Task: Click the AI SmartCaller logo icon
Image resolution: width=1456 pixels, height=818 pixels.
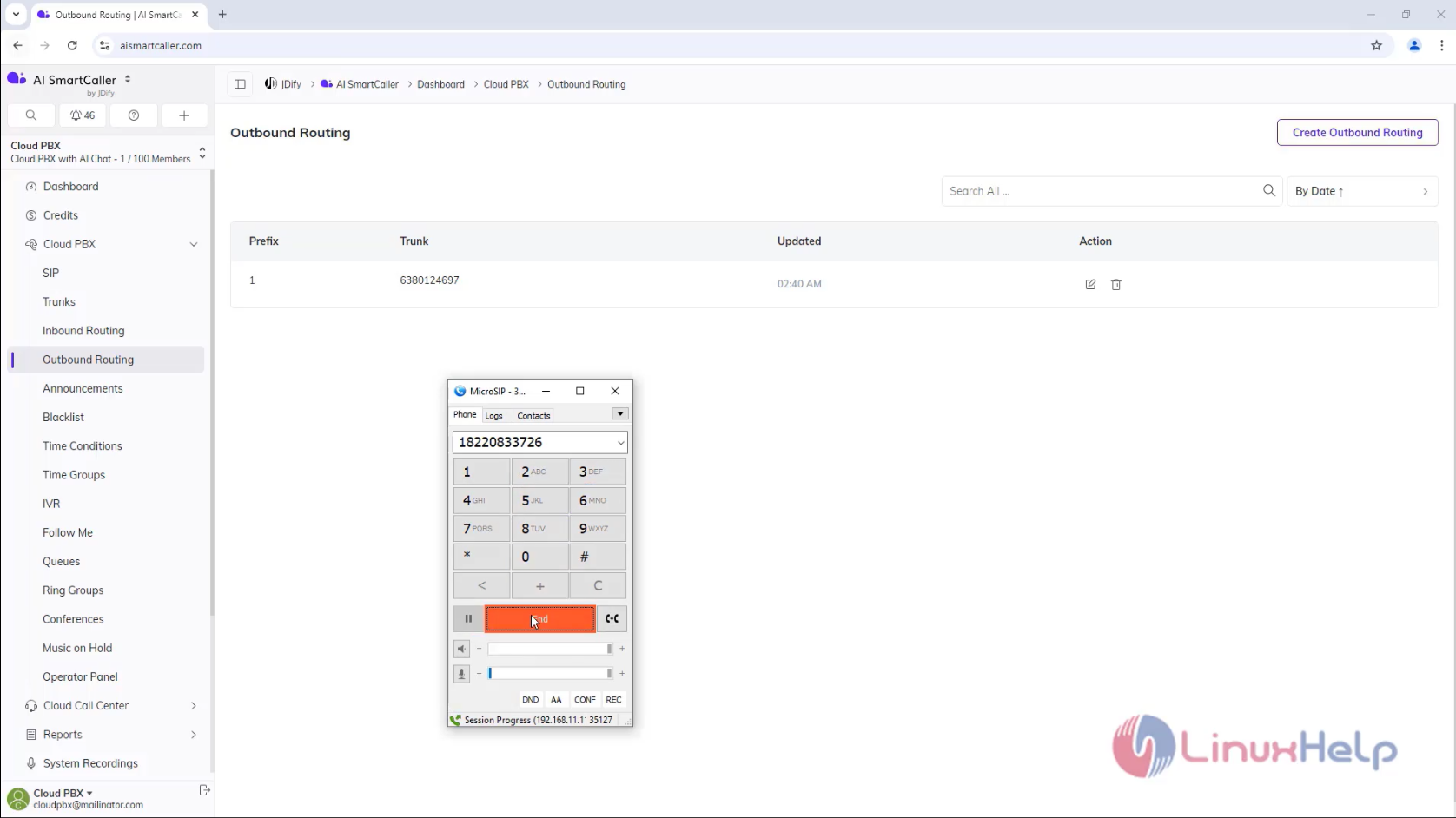Action: click(17, 78)
